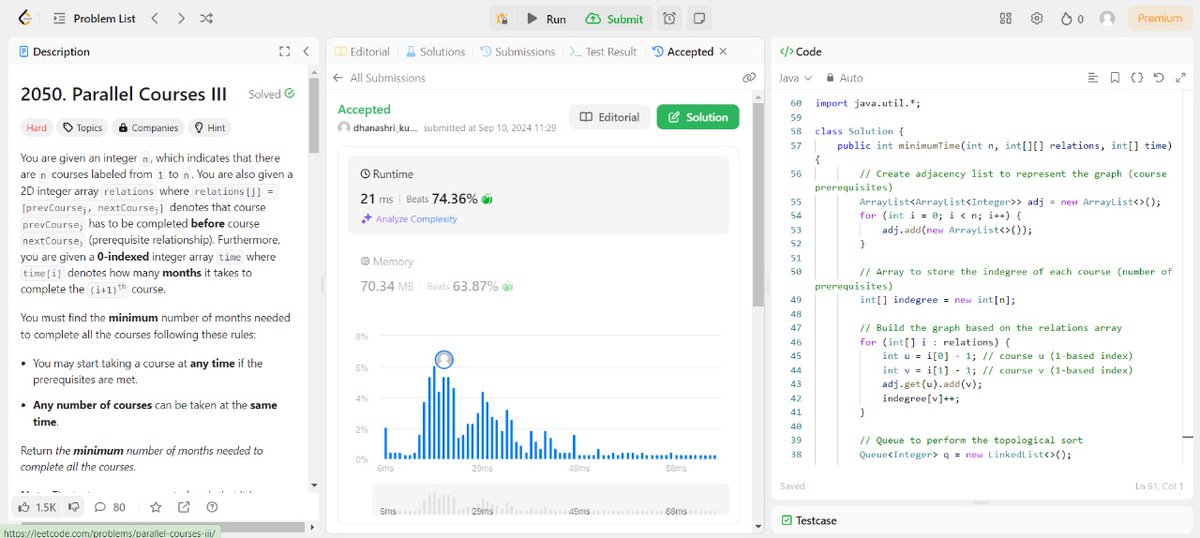Open the timer alarm clock icon

[669, 18]
